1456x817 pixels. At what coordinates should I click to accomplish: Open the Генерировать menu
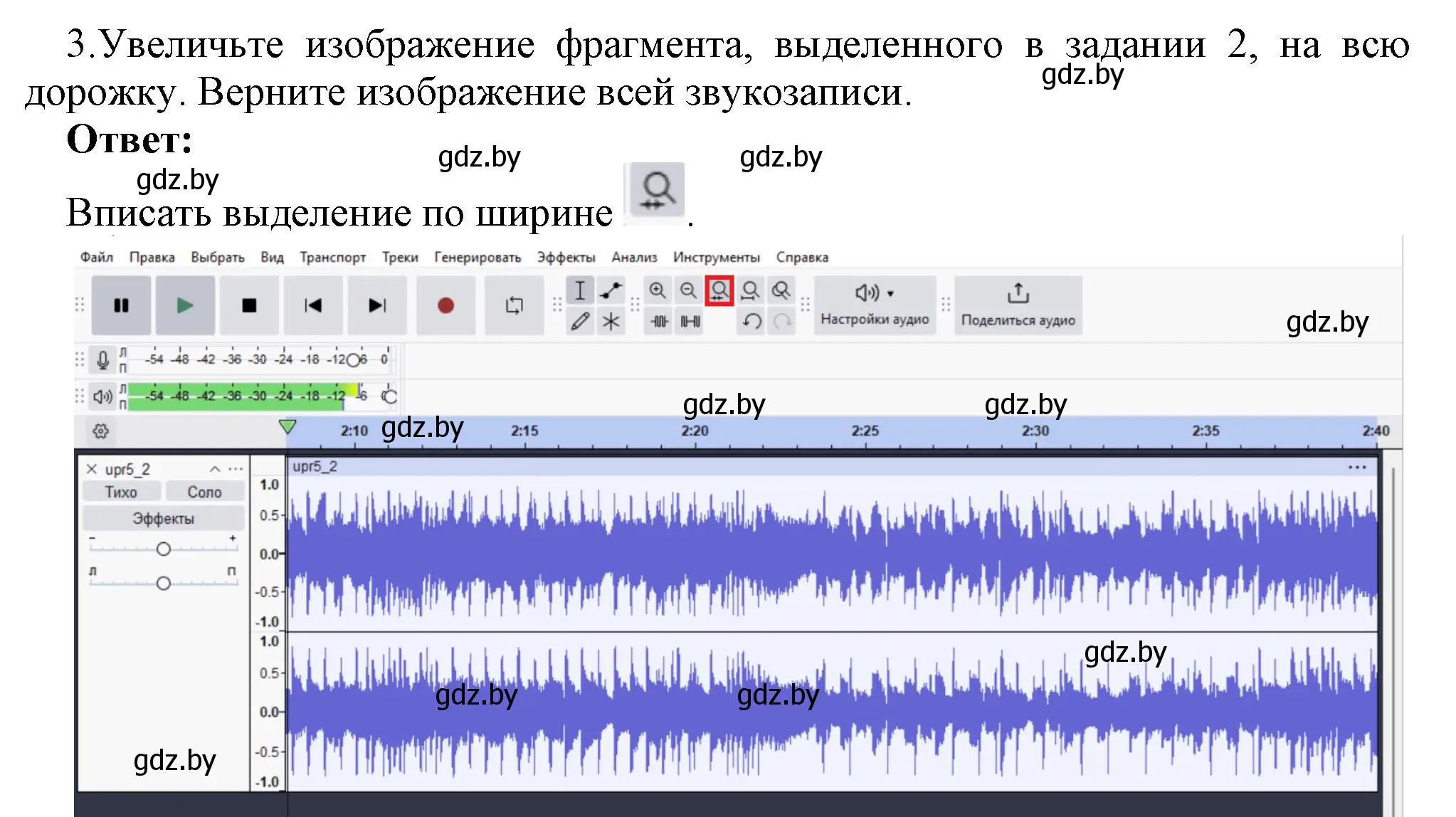[x=478, y=257]
